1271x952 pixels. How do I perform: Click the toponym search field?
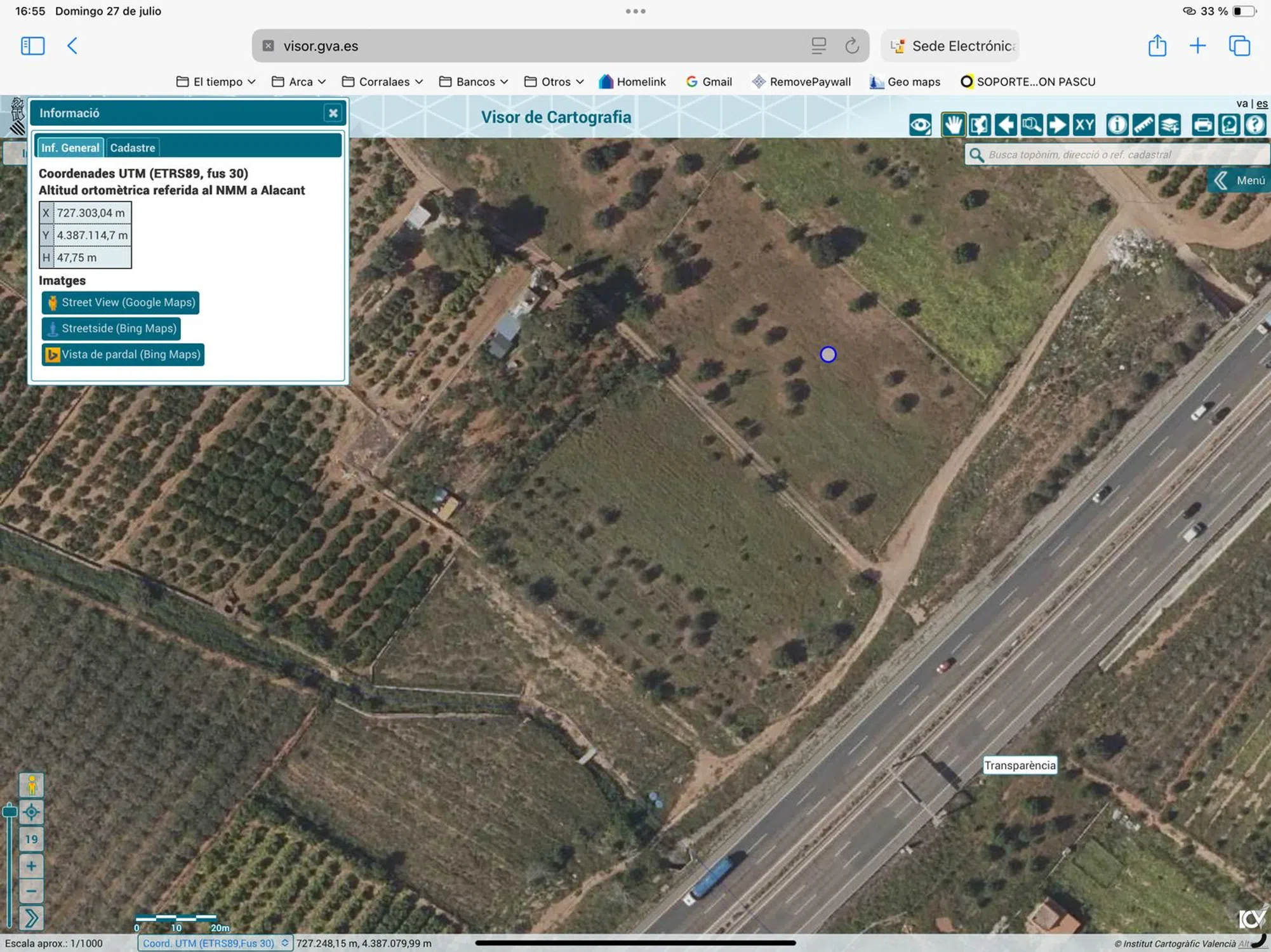[x=1117, y=155]
